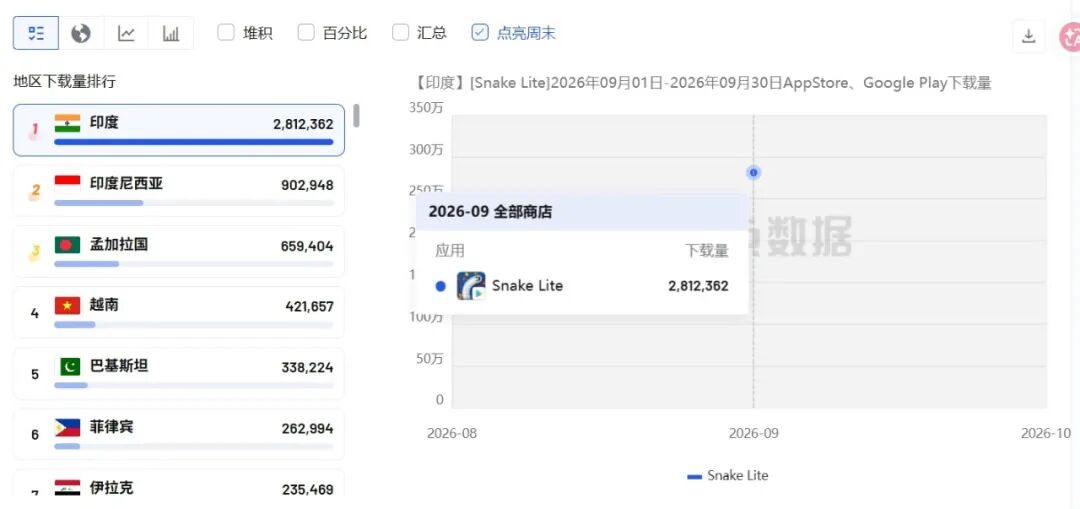The width and height of the screenshot is (1080, 509).
Task: Enable the 堆积 checkbox
Action: pyautogui.click(x=226, y=32)
